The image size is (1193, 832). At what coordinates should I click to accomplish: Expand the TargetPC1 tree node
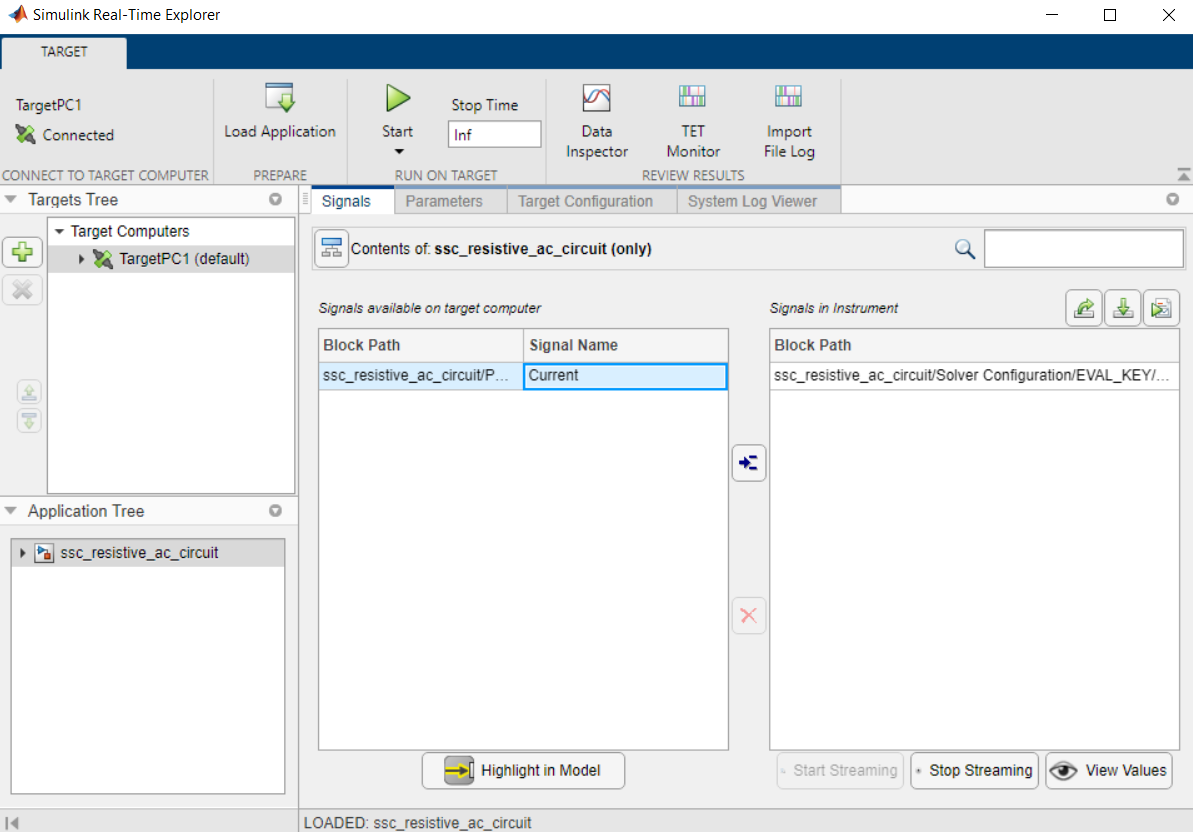pyautogui.click(x=80, y=258)
